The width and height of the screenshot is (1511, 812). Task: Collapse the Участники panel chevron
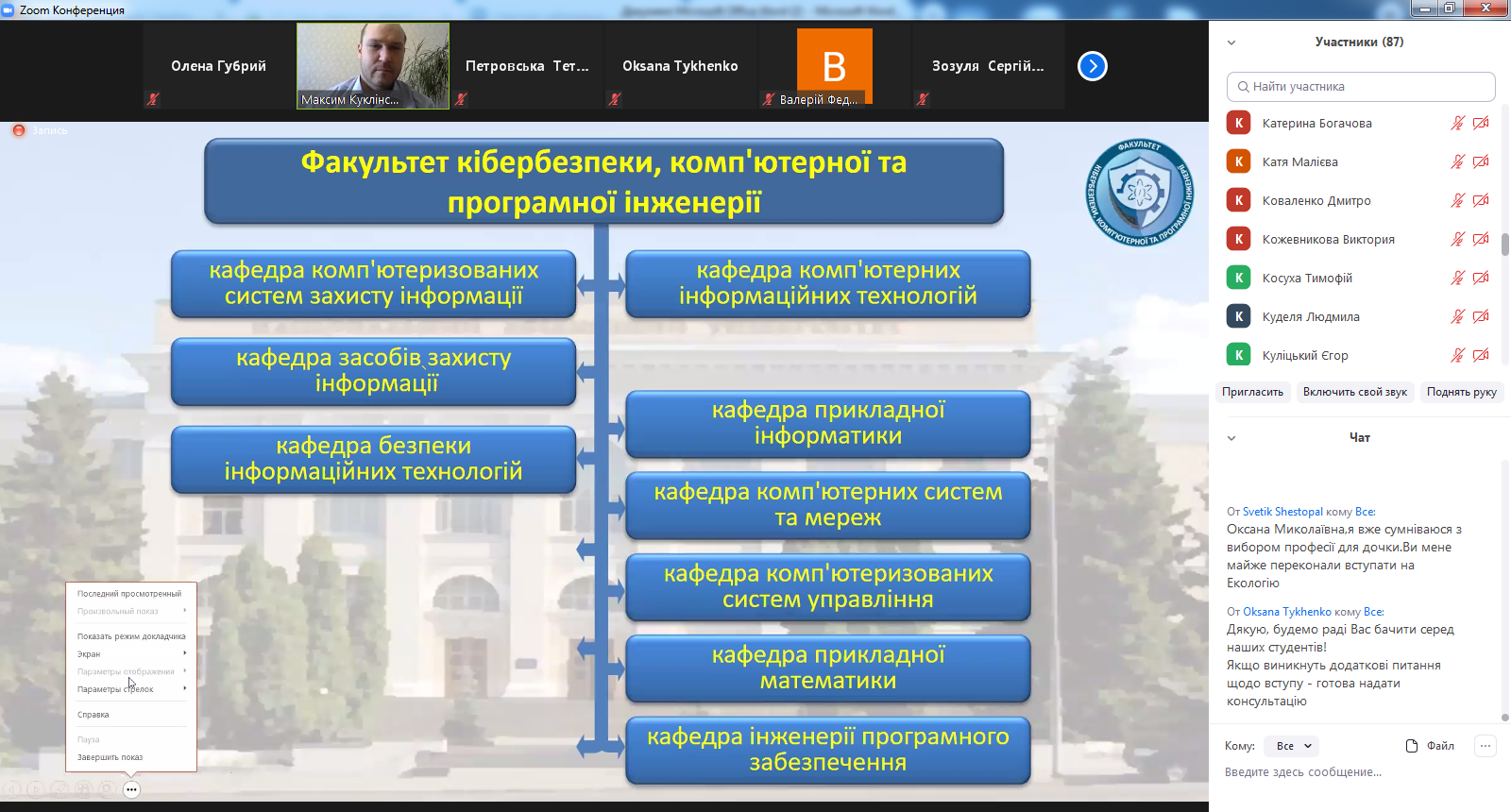(x=1231, y=42)
